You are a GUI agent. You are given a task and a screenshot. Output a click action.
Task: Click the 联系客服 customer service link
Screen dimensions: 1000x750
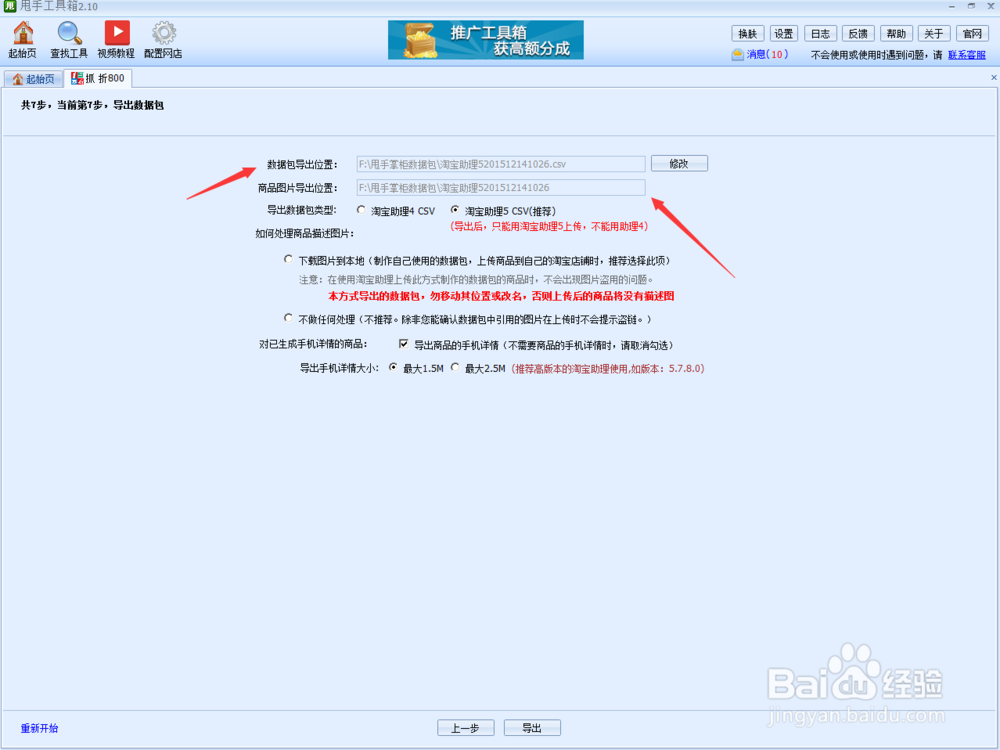[x=965, y=54]
